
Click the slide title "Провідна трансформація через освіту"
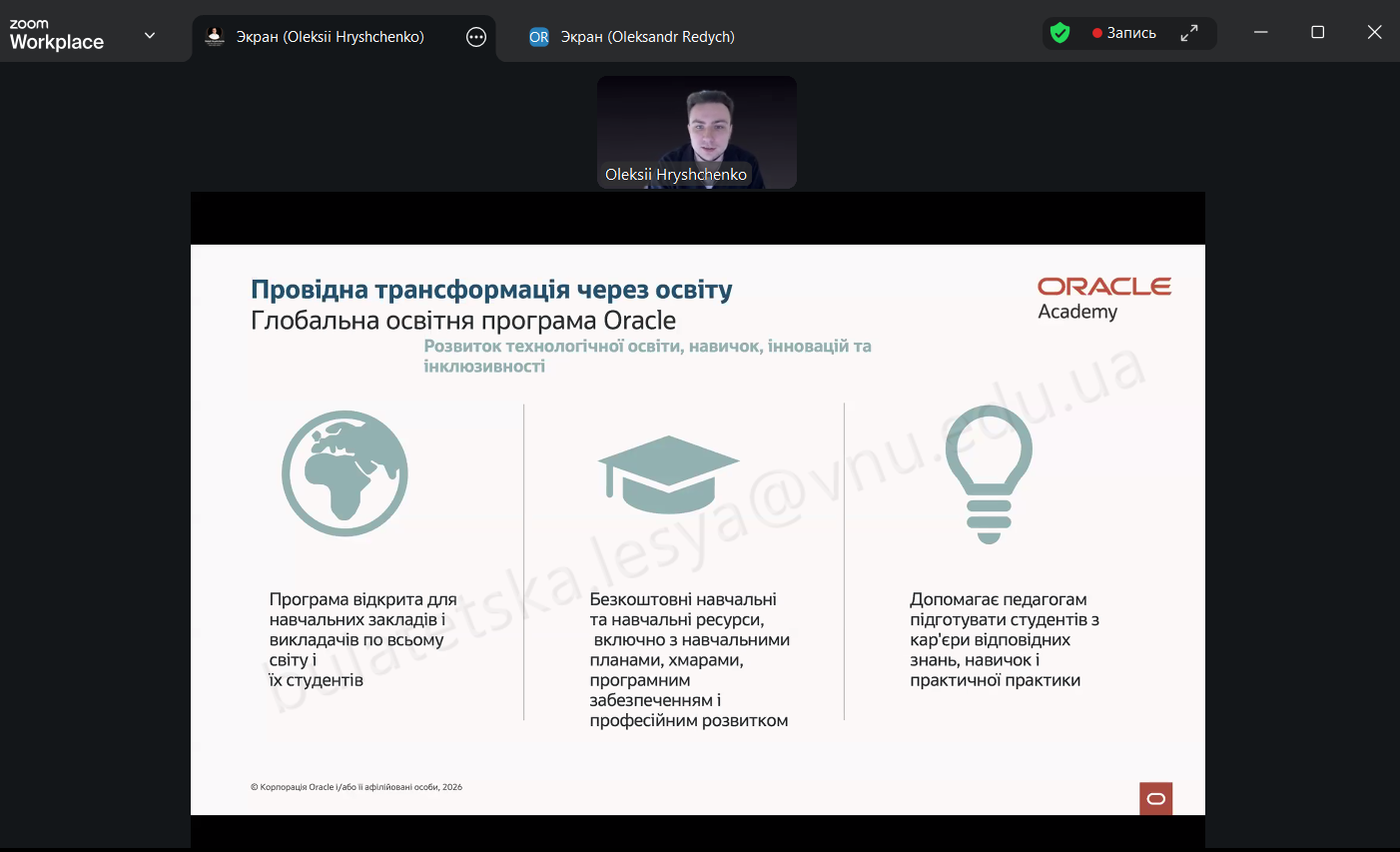tap(491, 290)
